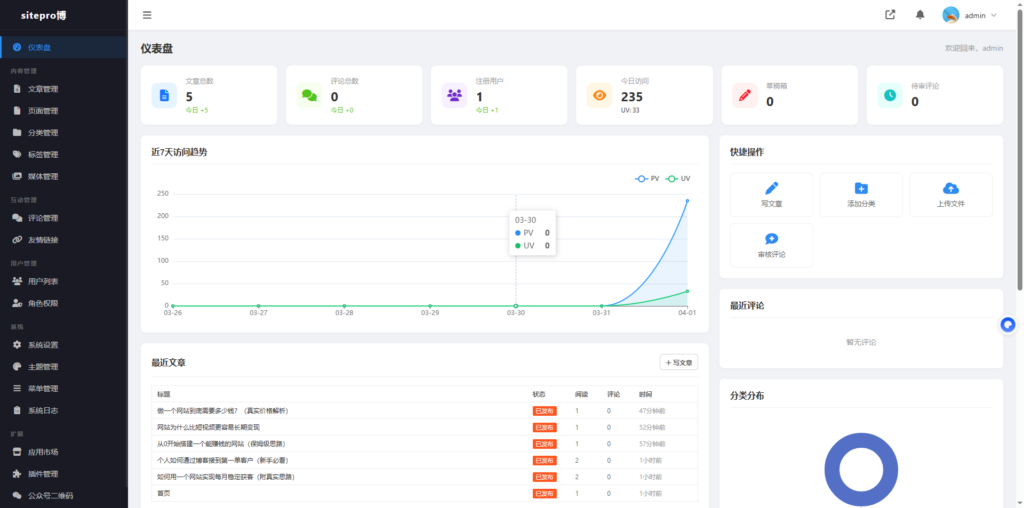Viewport: 1024px width, 508px height.
Task: Click the 时间 column header
Action: 645,394
